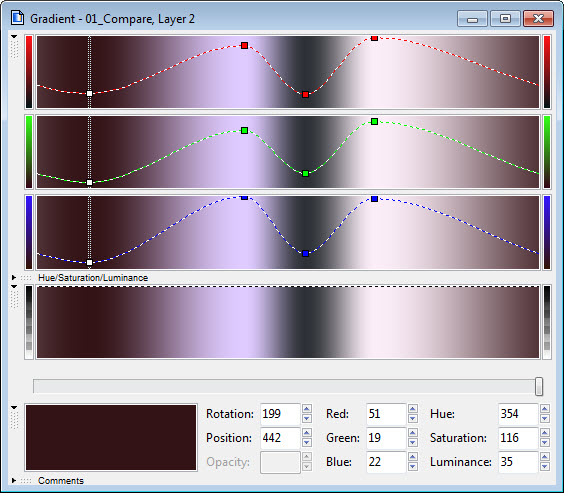The image size is (564, 493).
Task: Click the gradient preview strip
Action: click(288, 322)
